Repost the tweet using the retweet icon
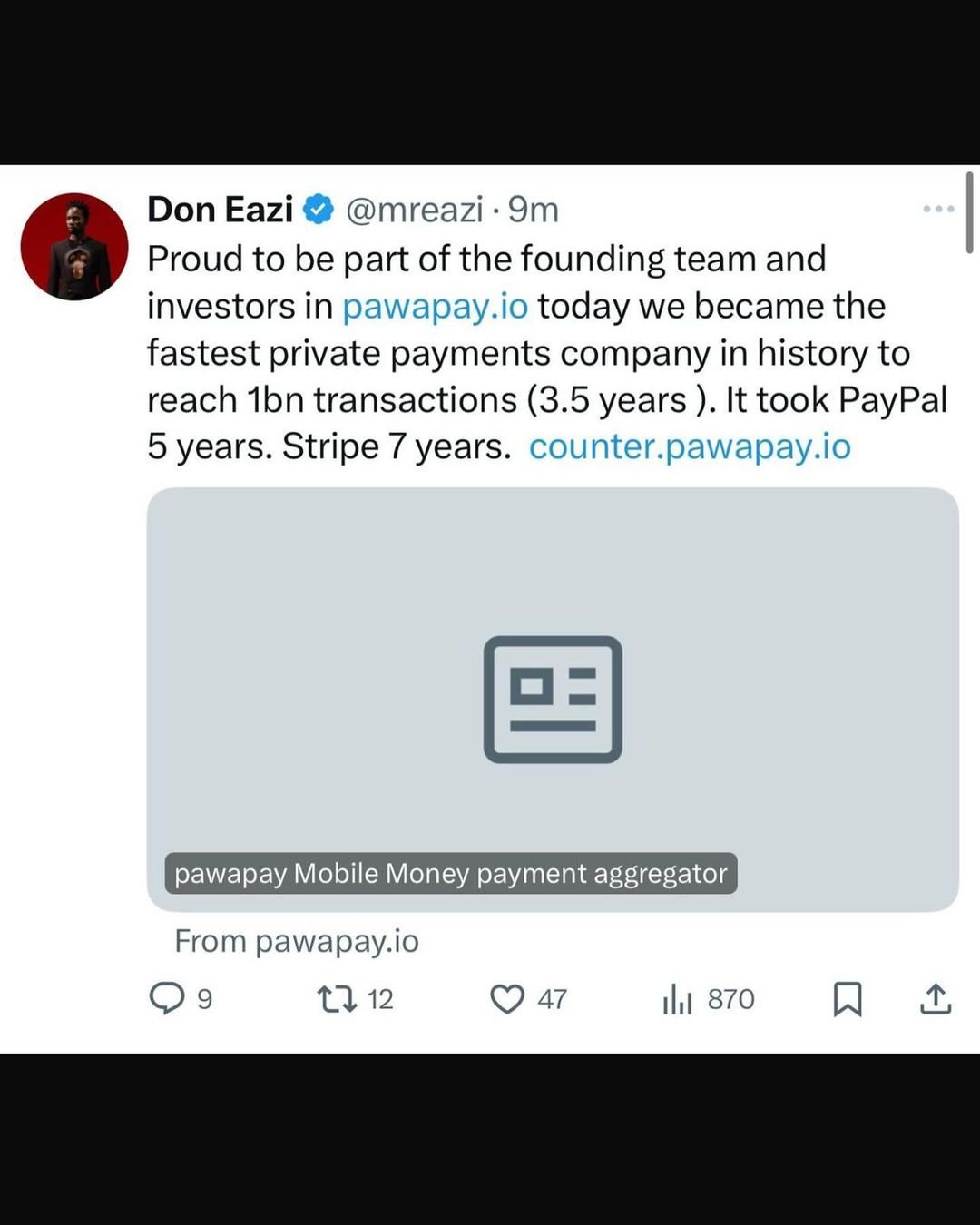The width and height of the screenshot is (980, 1225). (337, 999)
